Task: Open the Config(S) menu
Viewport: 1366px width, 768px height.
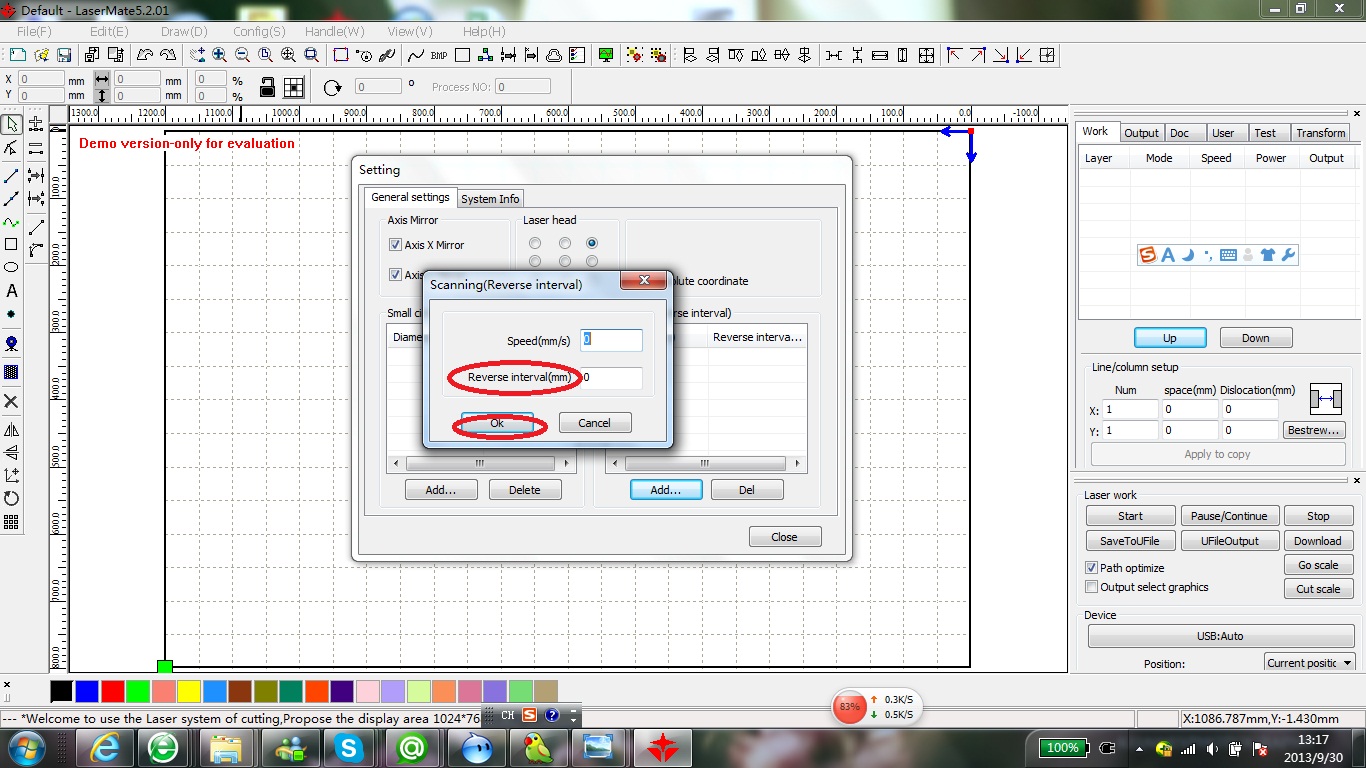Action: click(259, 32)
